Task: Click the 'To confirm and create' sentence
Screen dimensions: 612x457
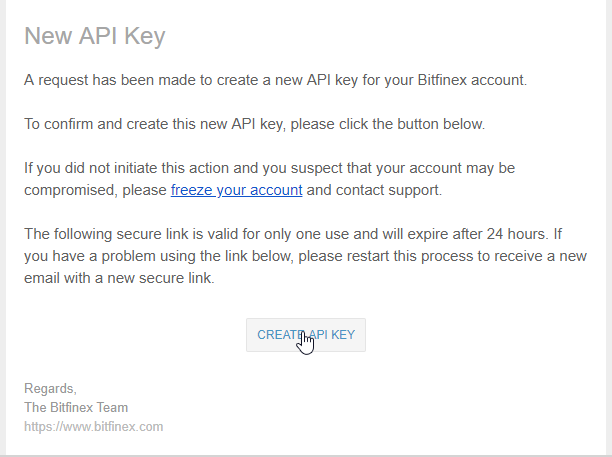Action: click(x=254, y=124)
